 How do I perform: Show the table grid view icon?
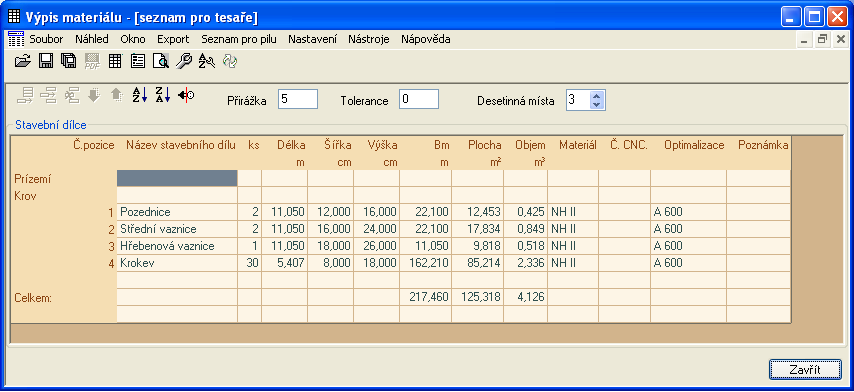click(115, 61)
